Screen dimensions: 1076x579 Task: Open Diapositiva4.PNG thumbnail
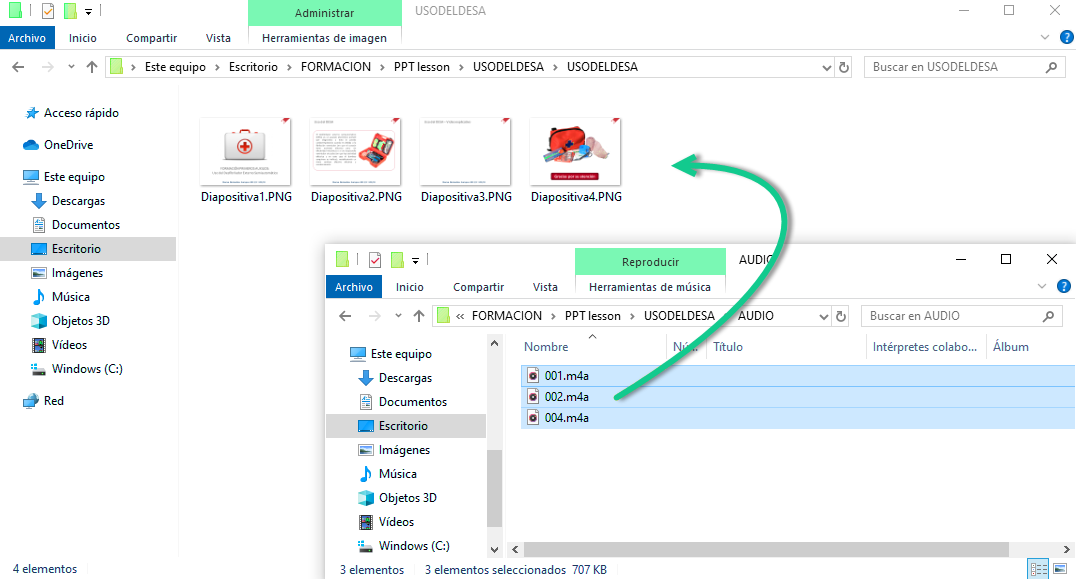[576, 152]
